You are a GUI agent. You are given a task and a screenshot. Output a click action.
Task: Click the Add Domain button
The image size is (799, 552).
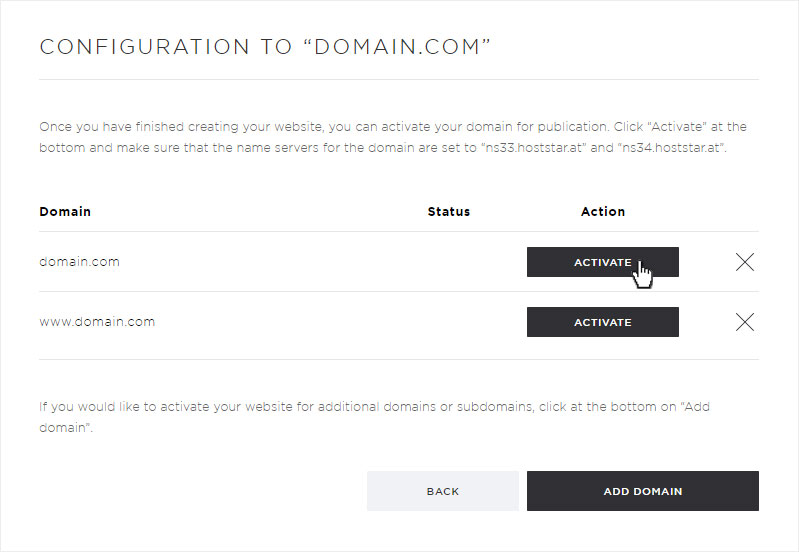643,491
